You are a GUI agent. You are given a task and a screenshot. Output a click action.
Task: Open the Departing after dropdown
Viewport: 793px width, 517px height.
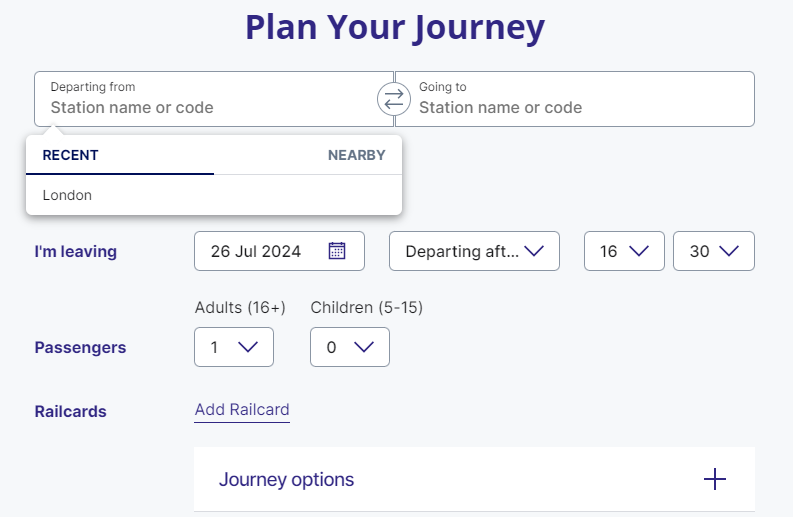coord(474,251)
